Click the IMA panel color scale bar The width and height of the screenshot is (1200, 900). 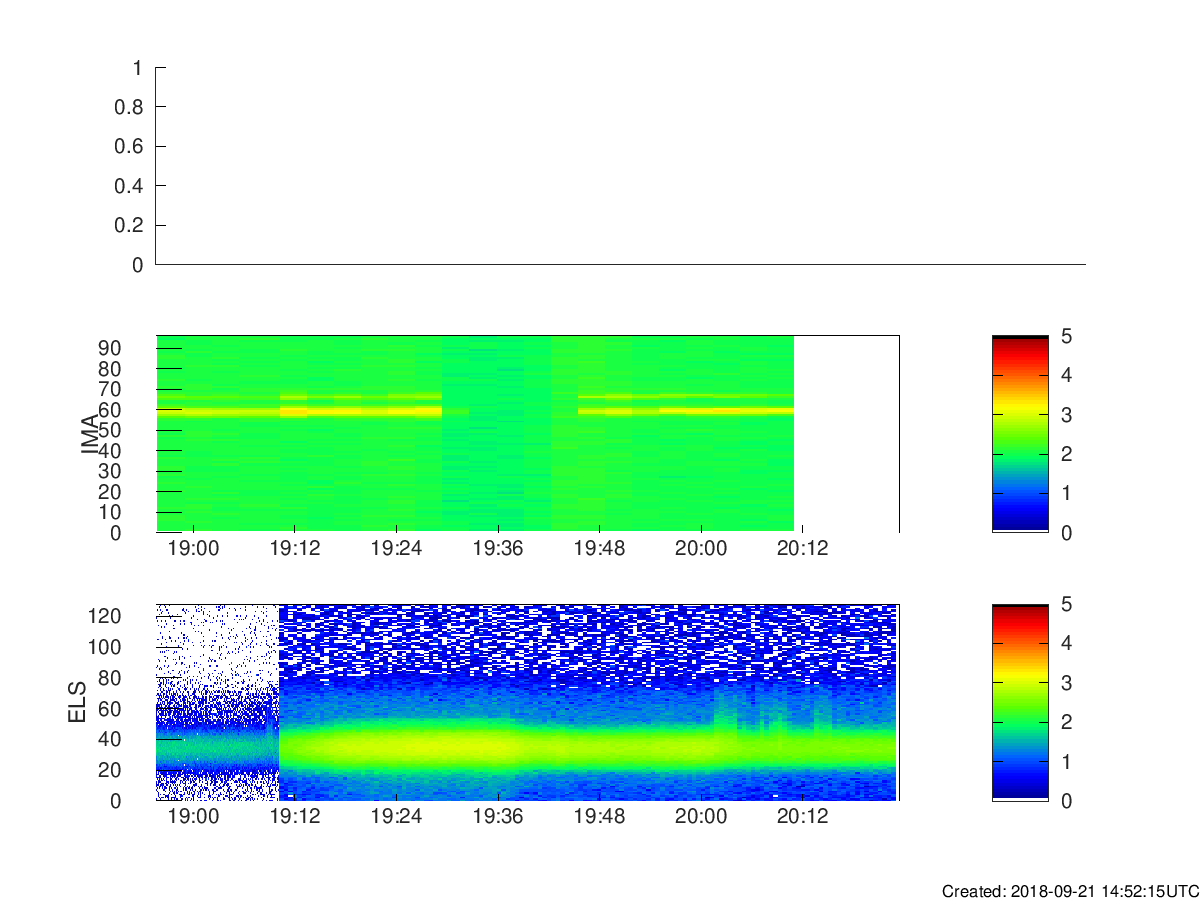click(1020, 434)
